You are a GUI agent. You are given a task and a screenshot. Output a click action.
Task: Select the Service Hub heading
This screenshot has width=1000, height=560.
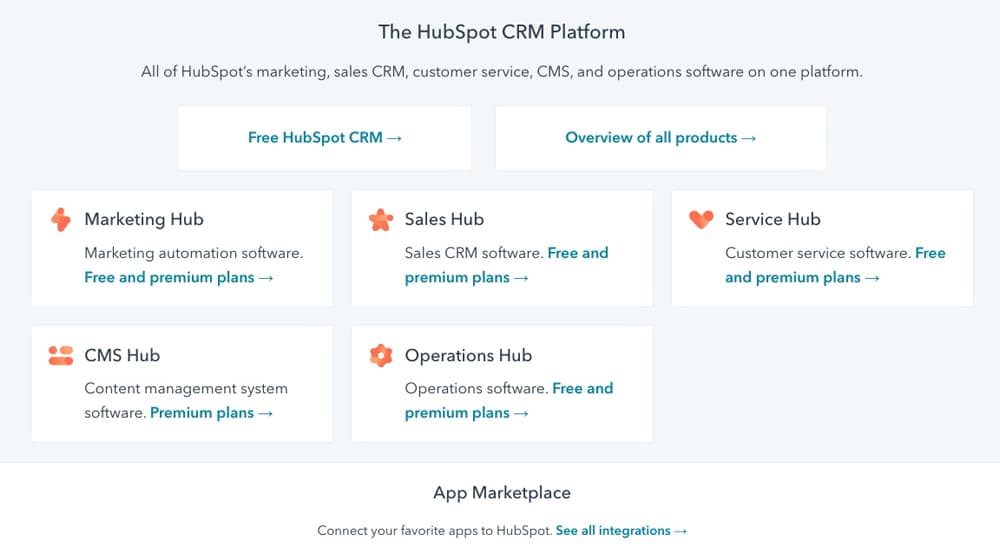point(773,219)
